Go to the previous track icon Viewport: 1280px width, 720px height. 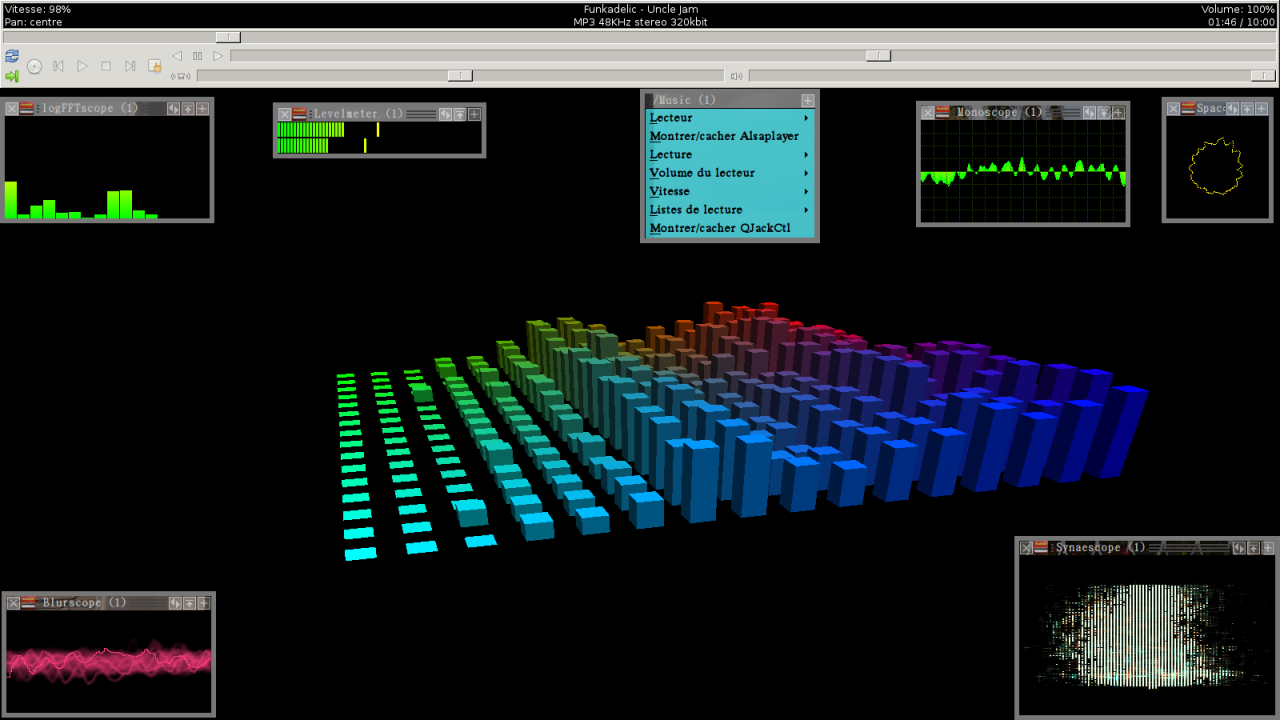click(57, 66)
